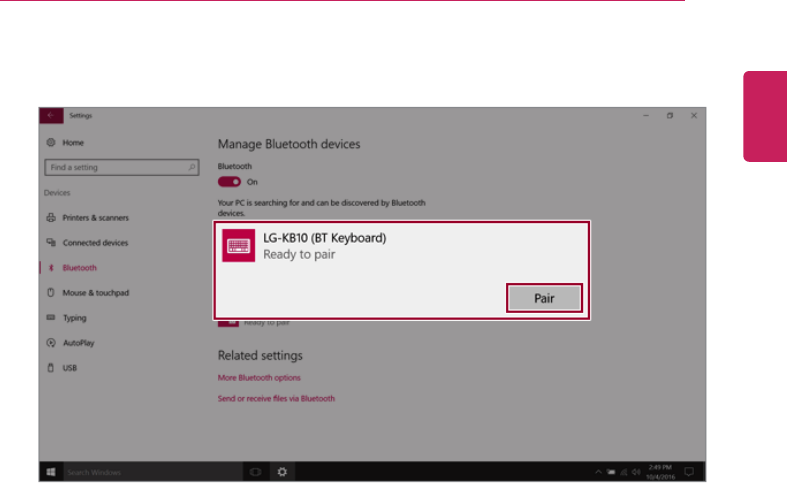This screenshot has width=787, height=504.
Task: Open Home in Settings sidebar
Action: tap(73, 143)
